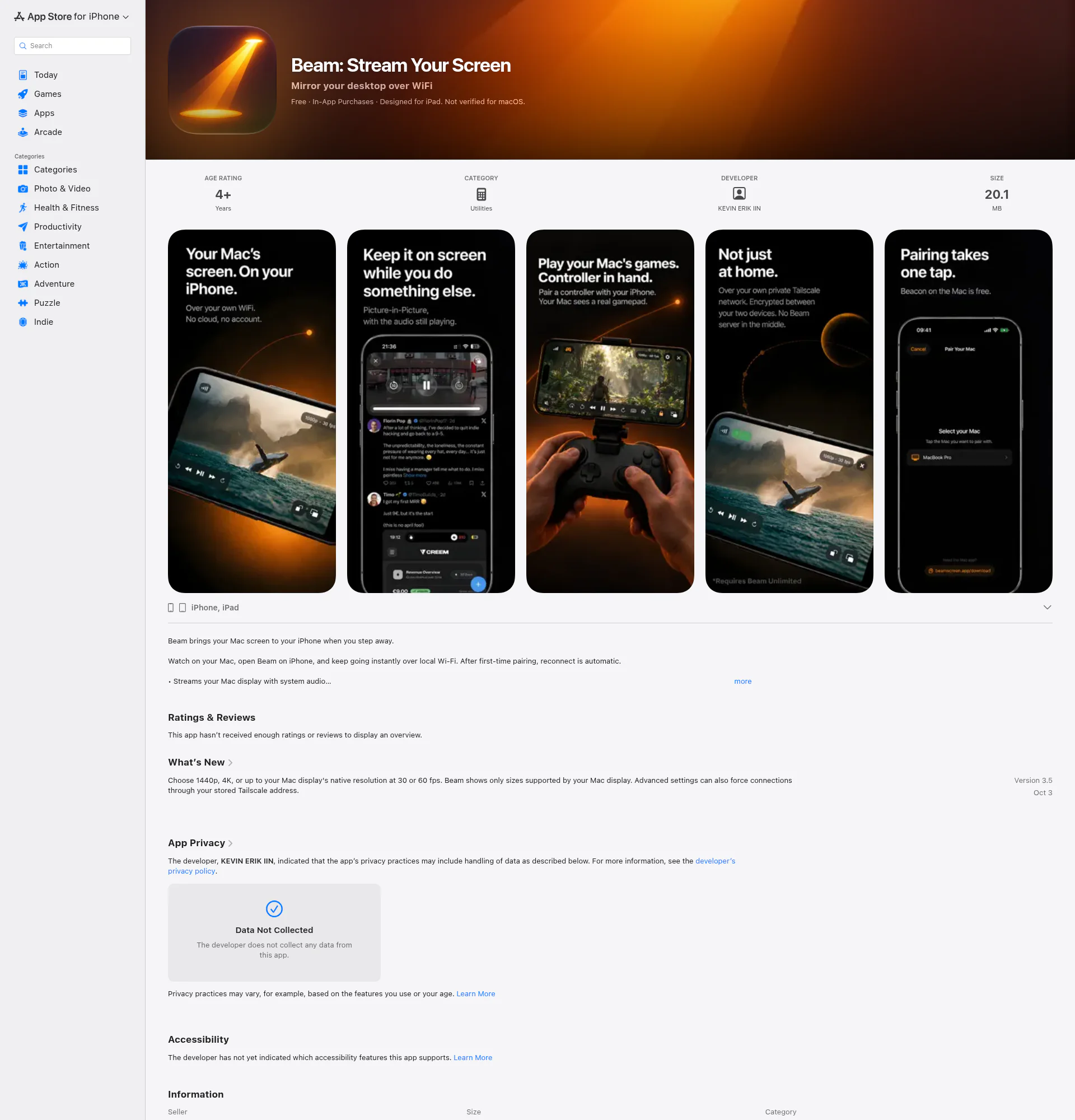Open the Apps stack icon
This screenshot has width=1075, height=1120.
pyautogui.click(x=23, y=113)
